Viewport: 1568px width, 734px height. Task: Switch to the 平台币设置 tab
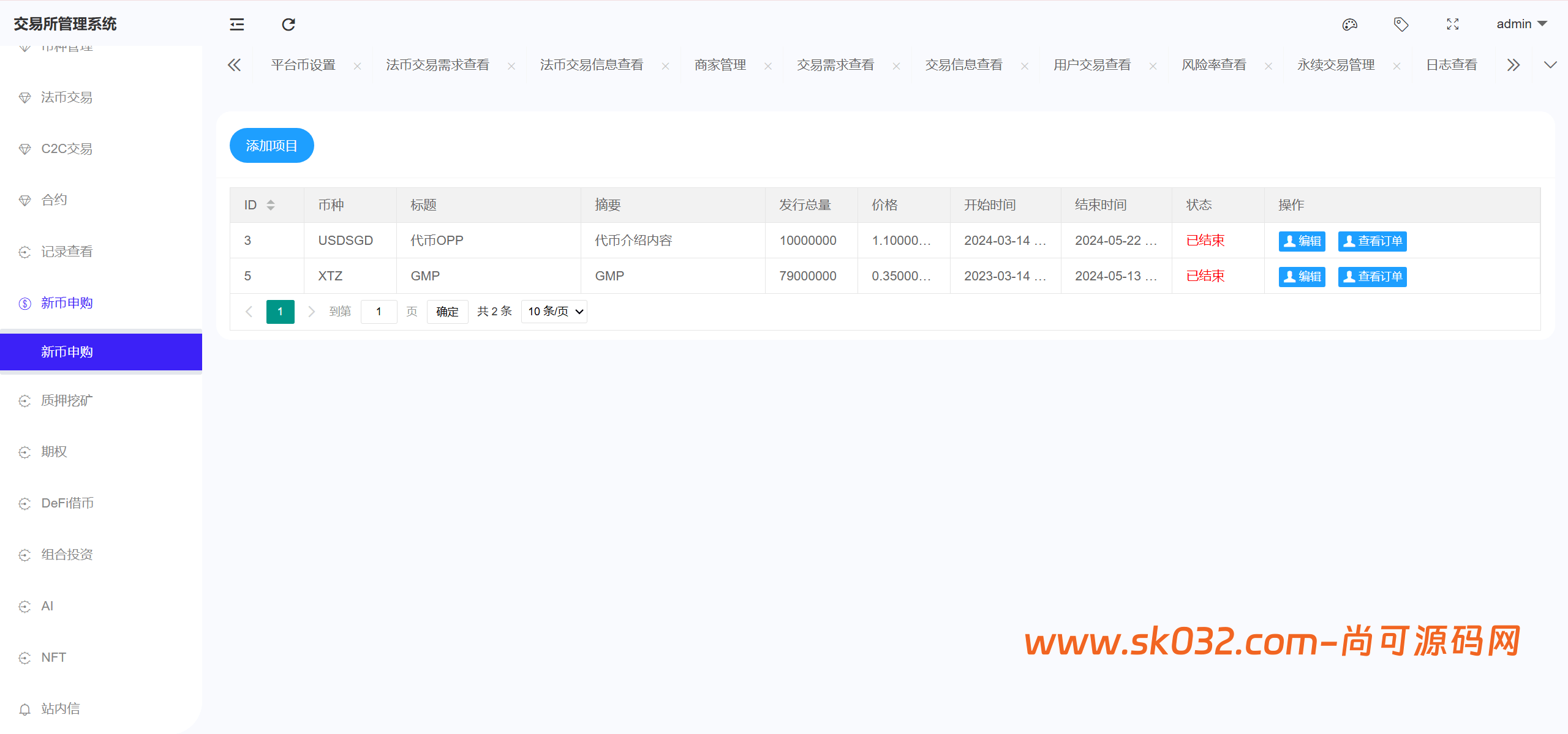(x=303, y=64)
